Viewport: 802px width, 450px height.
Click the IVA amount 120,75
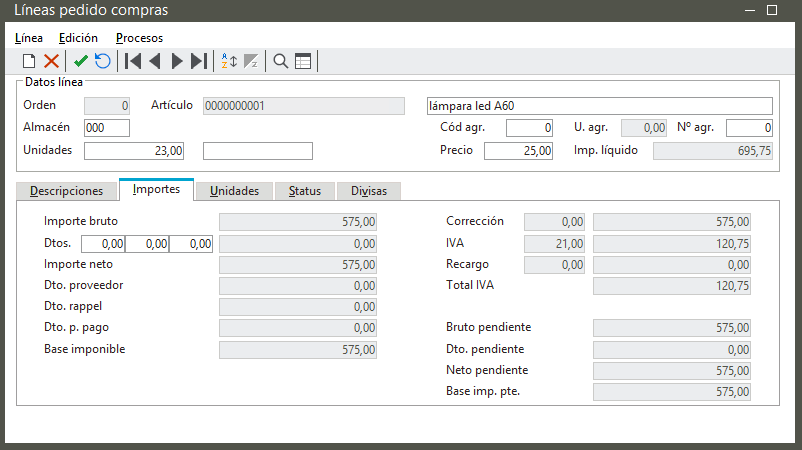click(672, 244)
